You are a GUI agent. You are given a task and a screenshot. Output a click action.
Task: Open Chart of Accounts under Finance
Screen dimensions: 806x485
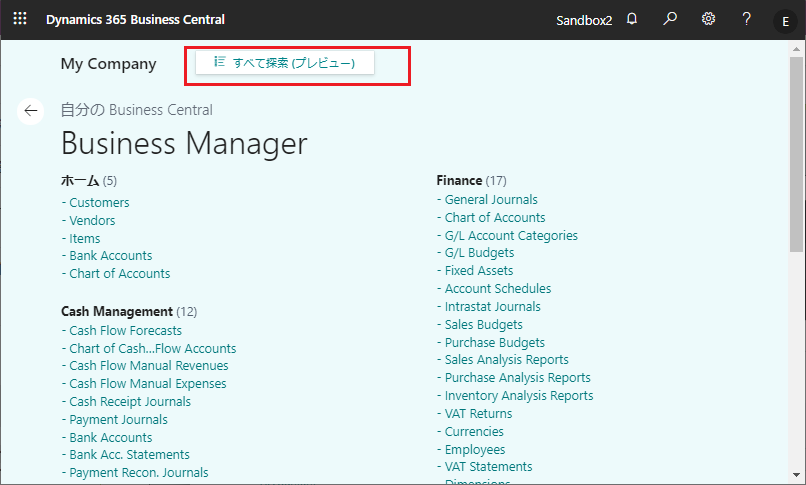(495, 217)
